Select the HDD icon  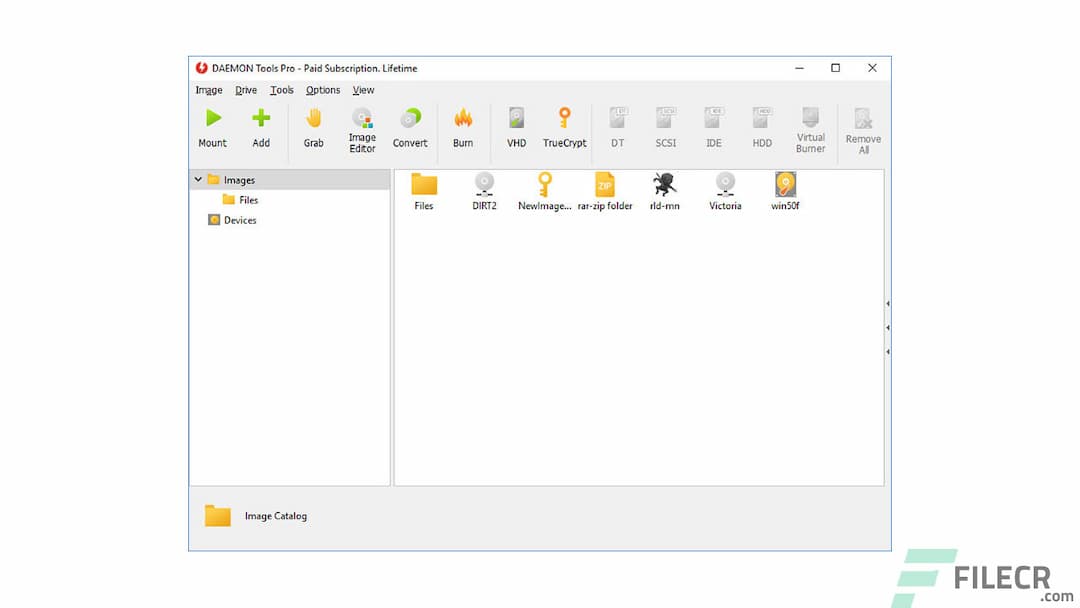(x=761, y=127)
